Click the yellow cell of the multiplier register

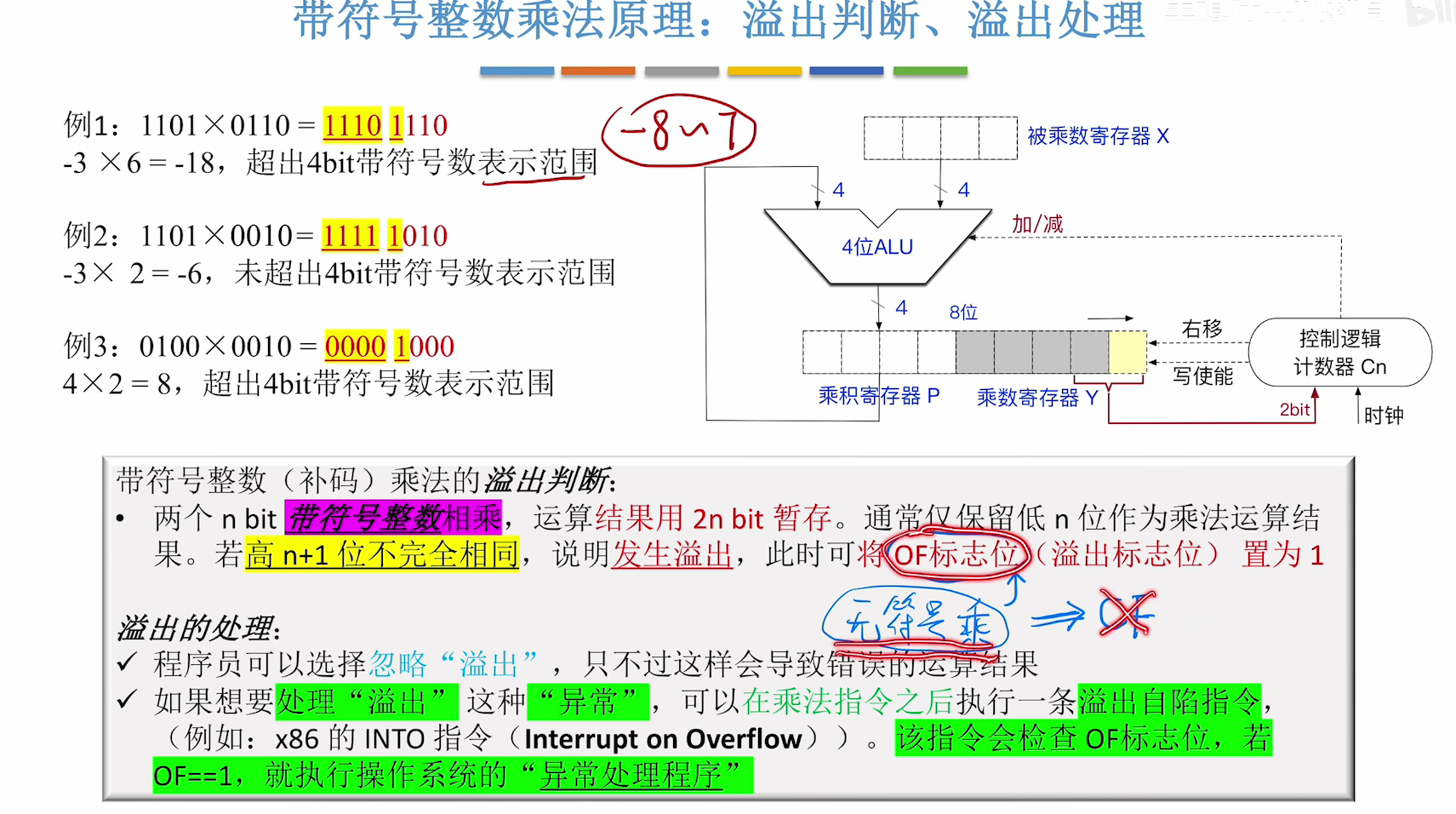point(1128,353)
